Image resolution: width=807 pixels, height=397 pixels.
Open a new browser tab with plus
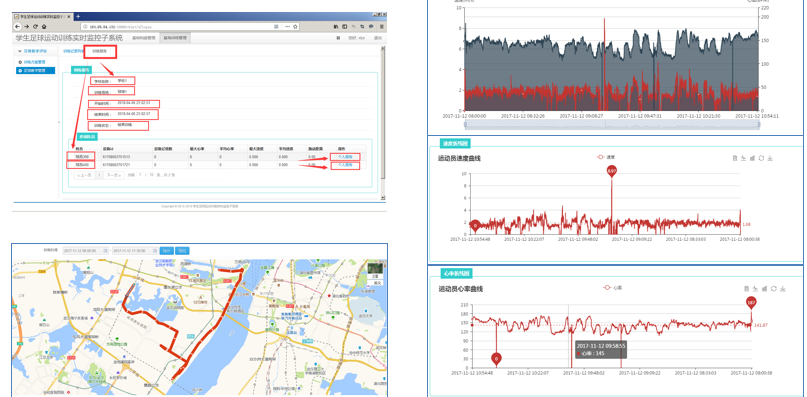(x=78, y=16)
